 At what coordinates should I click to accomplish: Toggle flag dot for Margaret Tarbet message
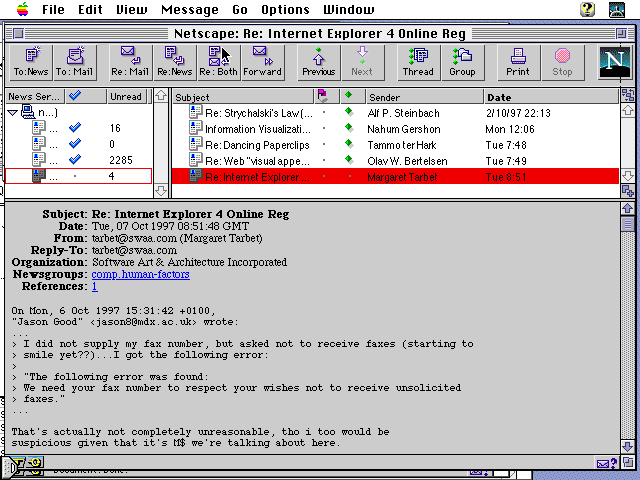(x=324, y=176)
